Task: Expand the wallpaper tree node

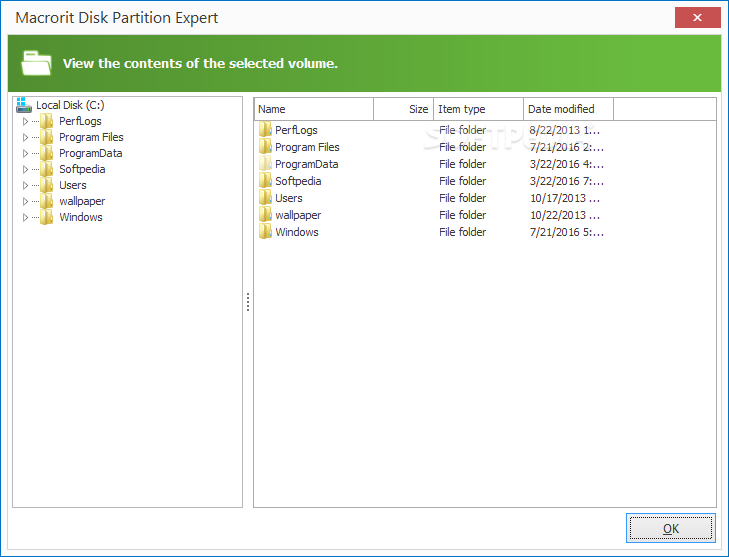Action: click(x=26, y=201)
